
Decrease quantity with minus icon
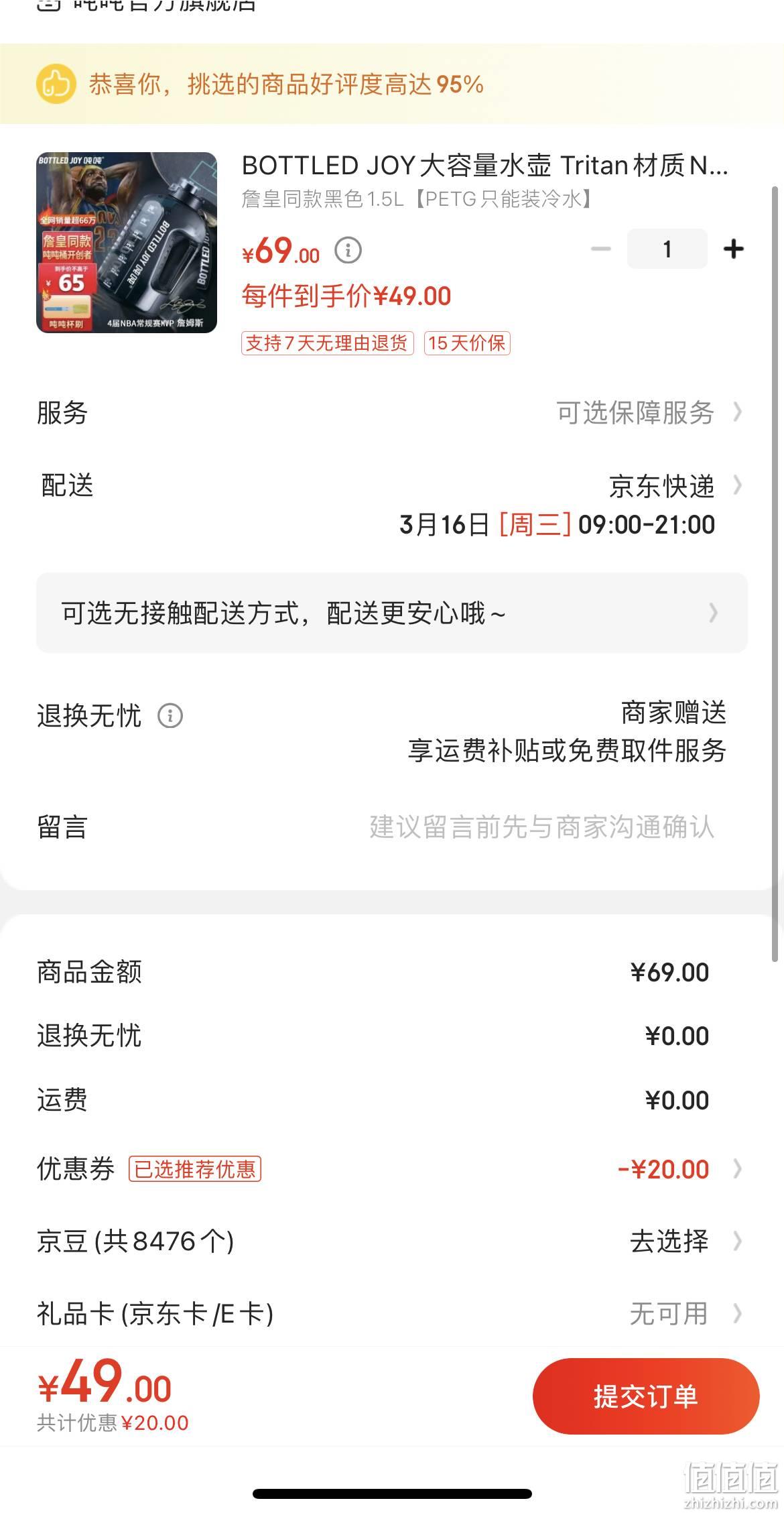coord(600,249)
